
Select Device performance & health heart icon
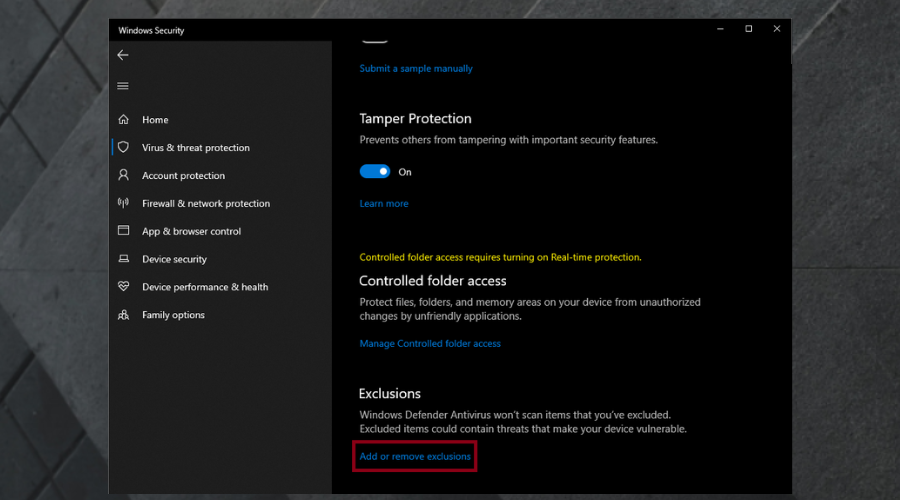coord(124,287)
